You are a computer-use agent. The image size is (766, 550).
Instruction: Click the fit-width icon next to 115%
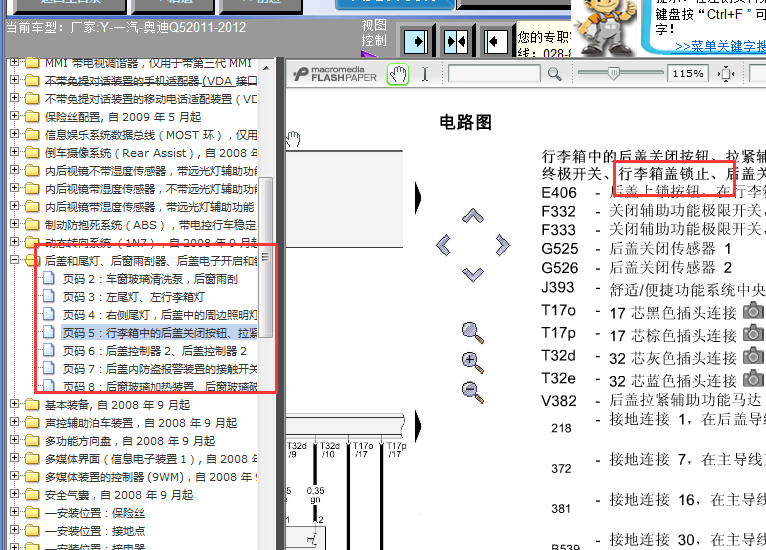pos(726,74)
